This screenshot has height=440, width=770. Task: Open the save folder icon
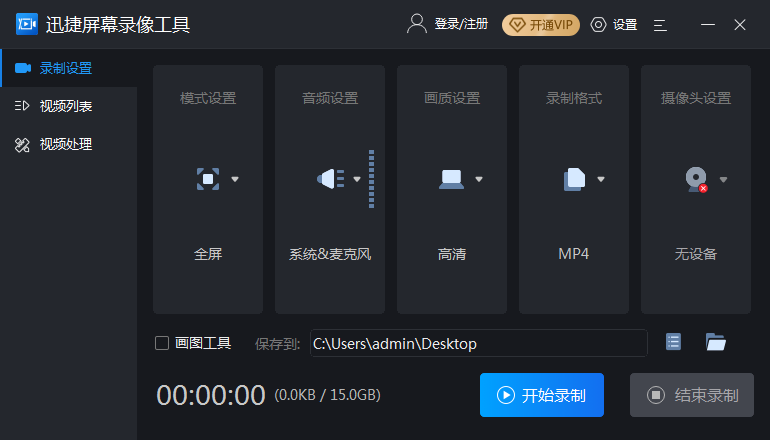click(715, 341)
